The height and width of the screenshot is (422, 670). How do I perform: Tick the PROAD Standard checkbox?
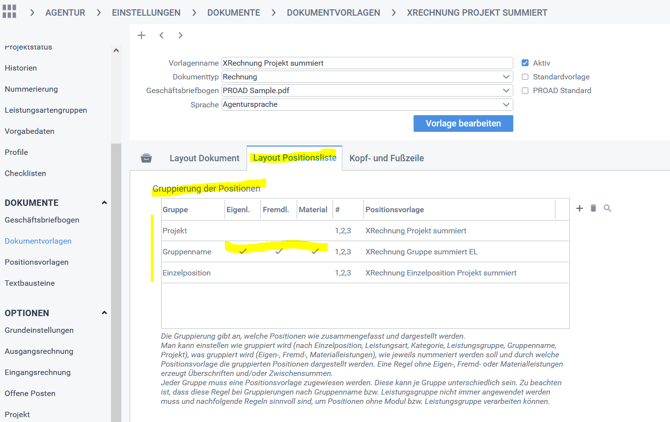[525, 91]
